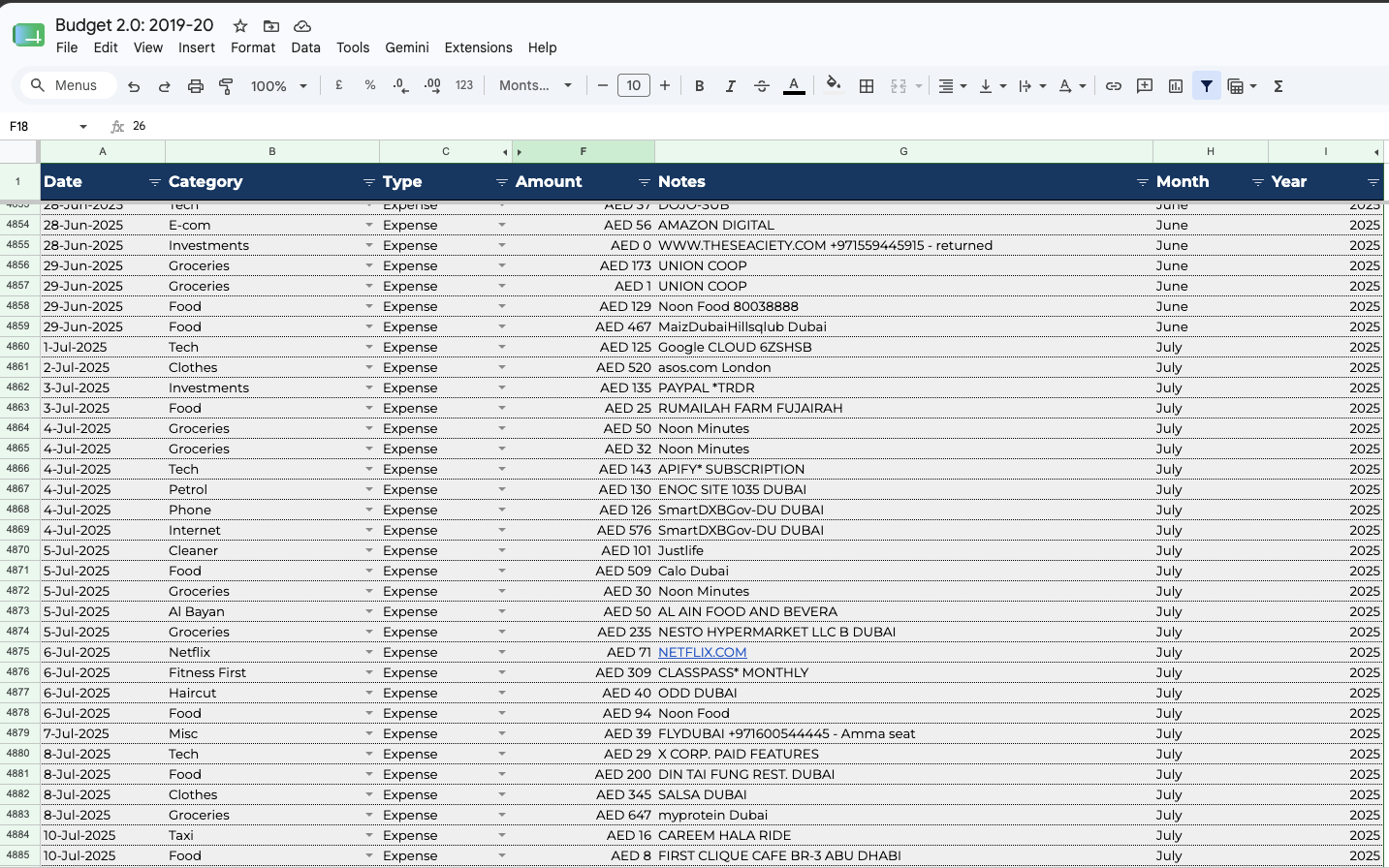The width and height of the screenshot is (1389, 868).
Task: Open the Borders tool
Action: [867, 85]
